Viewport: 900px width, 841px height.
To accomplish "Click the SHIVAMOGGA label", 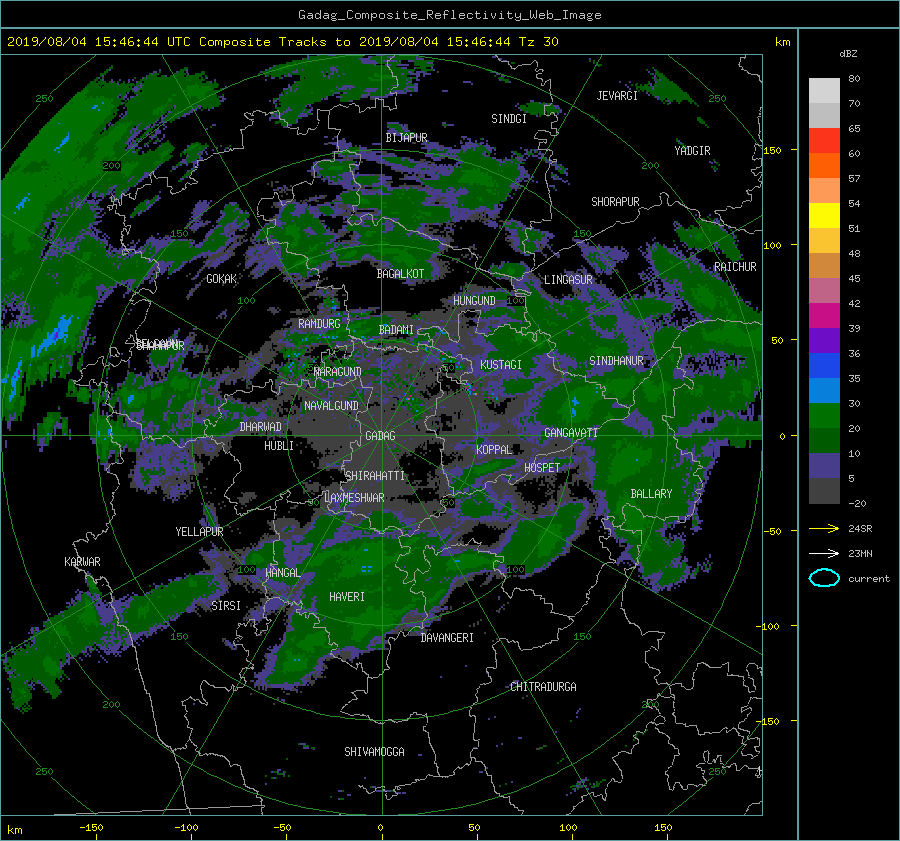I will point(374,752).
